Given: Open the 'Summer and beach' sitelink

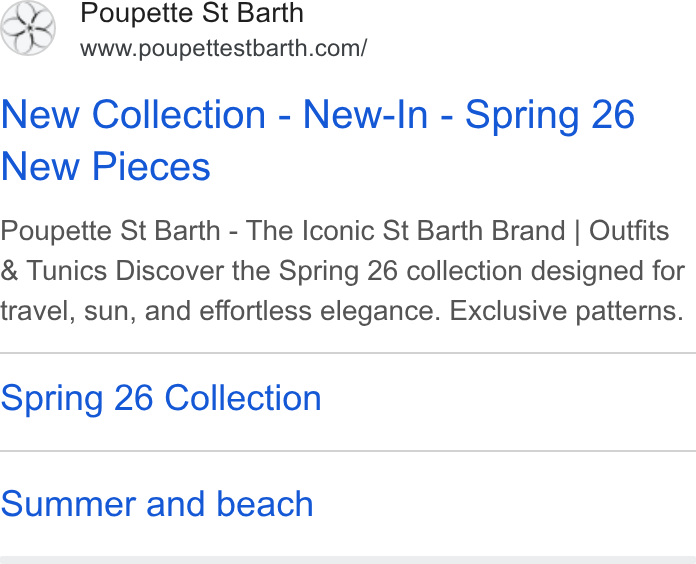Looking at the screenshot, I should pyautogui.click(x=157, y=504).
